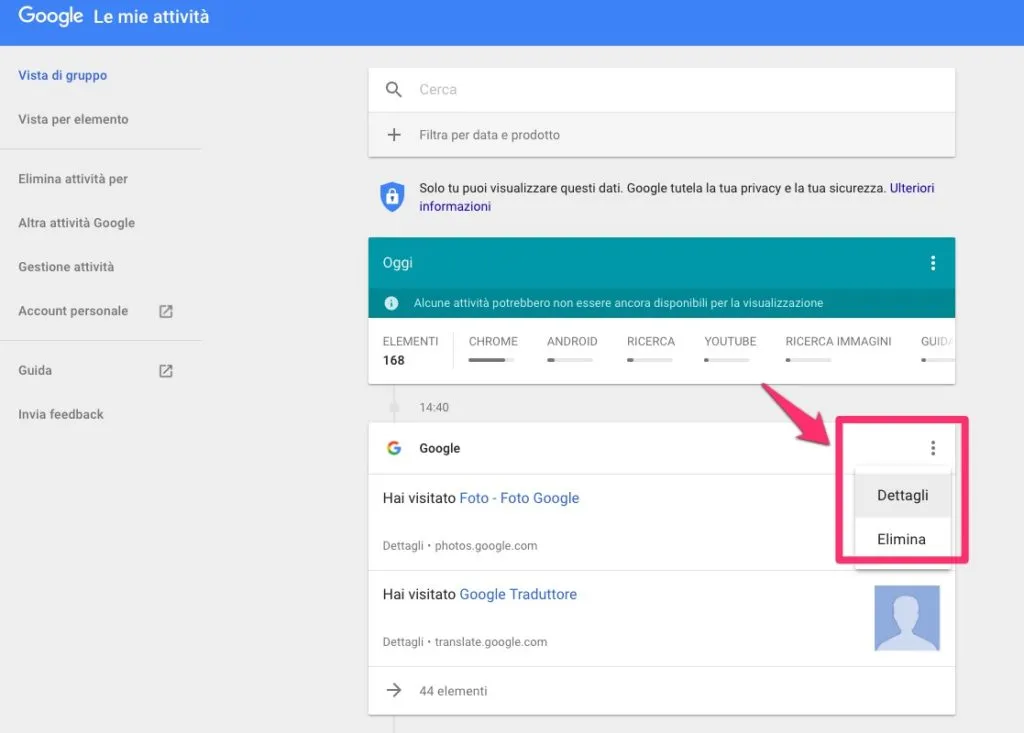Select Elimina from the context menu
This screenshot has height=733, width=1024.
coord(900,539)
